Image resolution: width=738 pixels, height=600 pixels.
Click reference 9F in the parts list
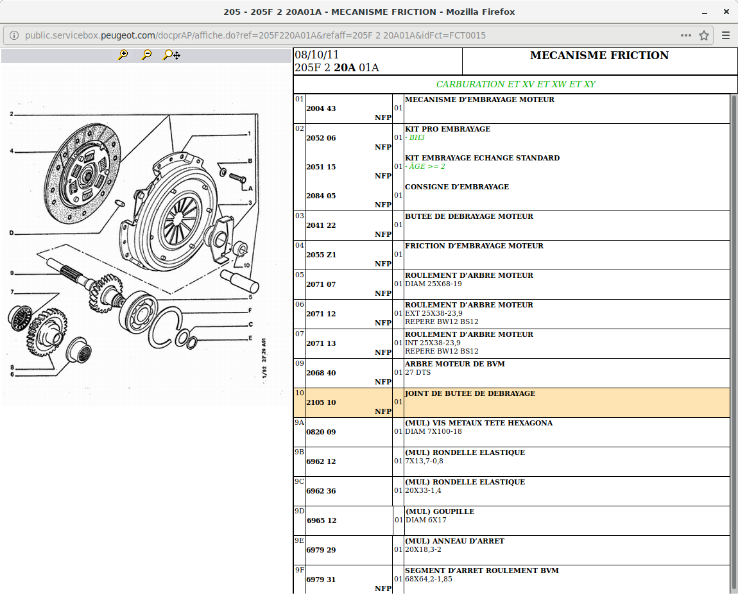pyautogui.click(x=299, y=570)
